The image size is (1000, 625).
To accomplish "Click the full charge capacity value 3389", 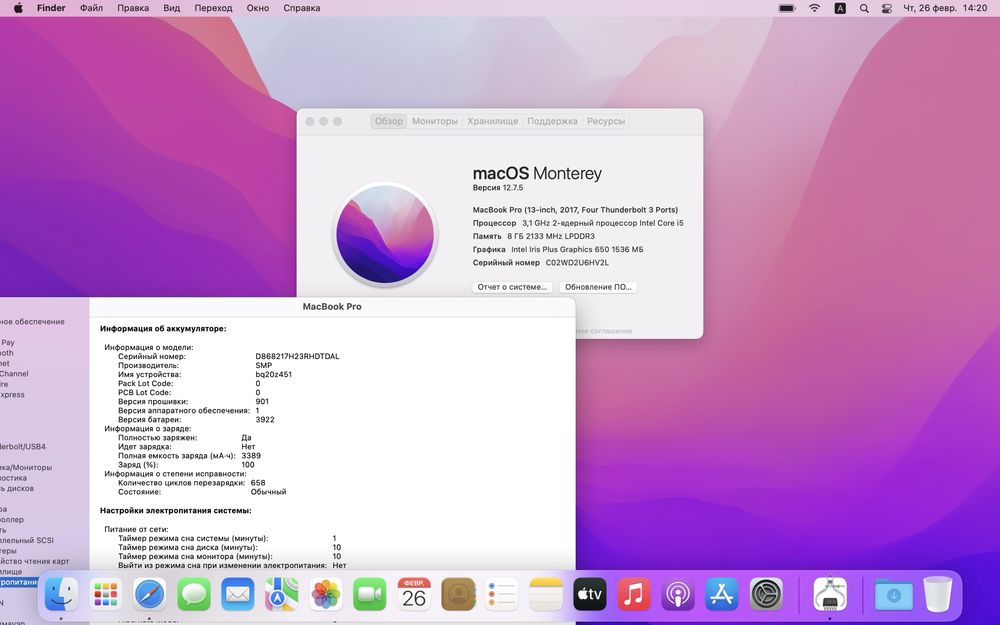I will 251,456.
